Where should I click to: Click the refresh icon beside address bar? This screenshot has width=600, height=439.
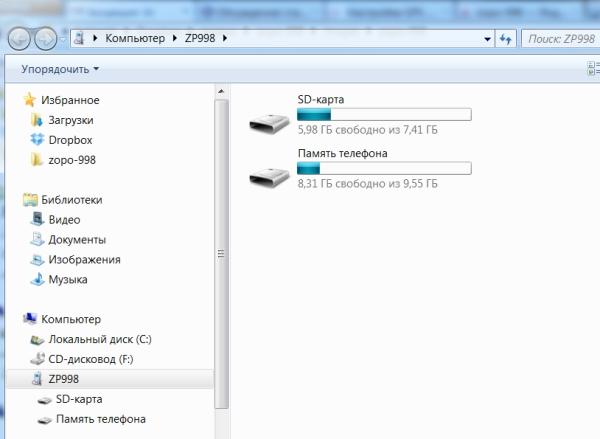505,39
